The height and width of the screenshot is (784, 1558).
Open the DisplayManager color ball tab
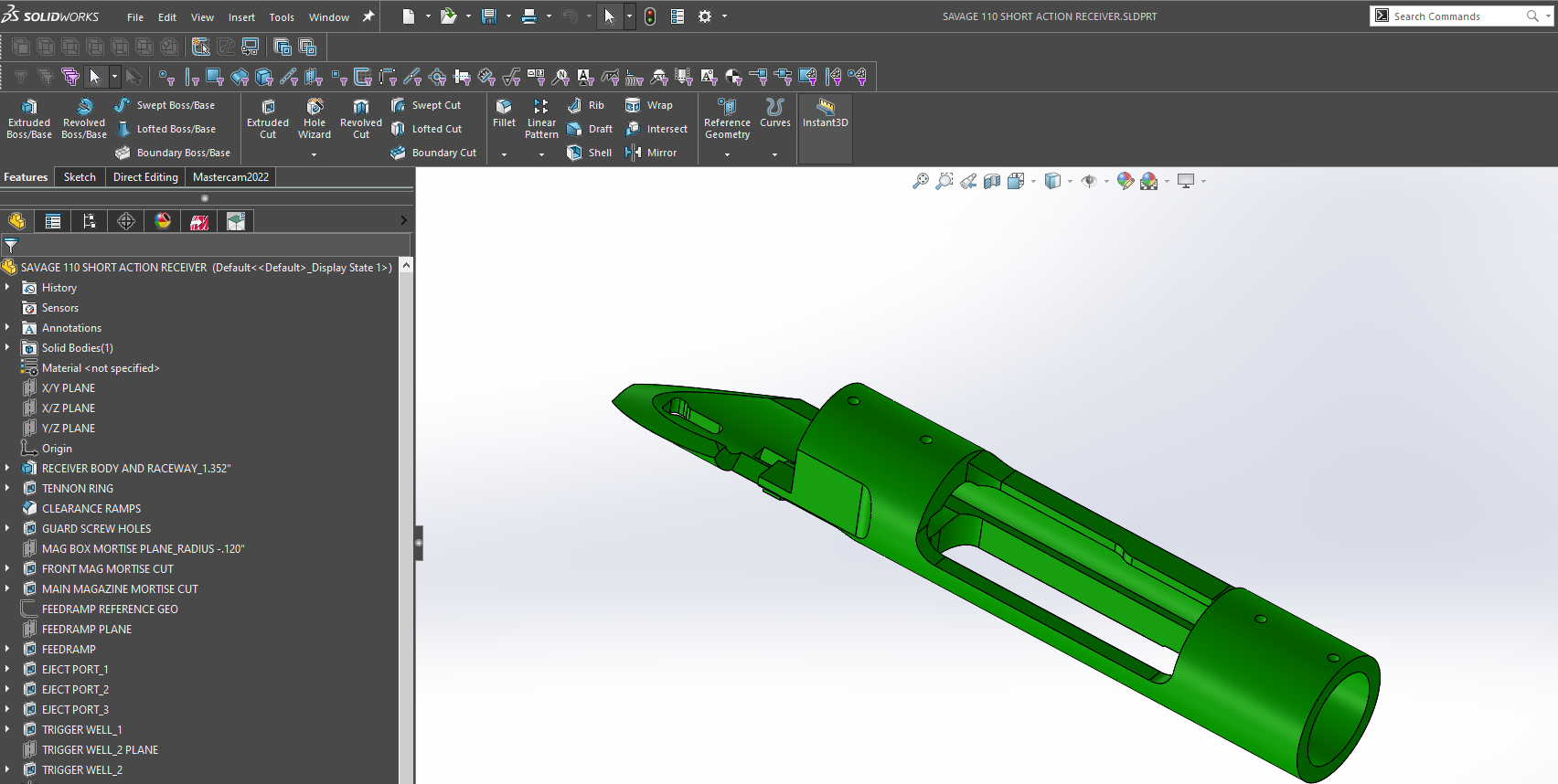click(163, 221)
